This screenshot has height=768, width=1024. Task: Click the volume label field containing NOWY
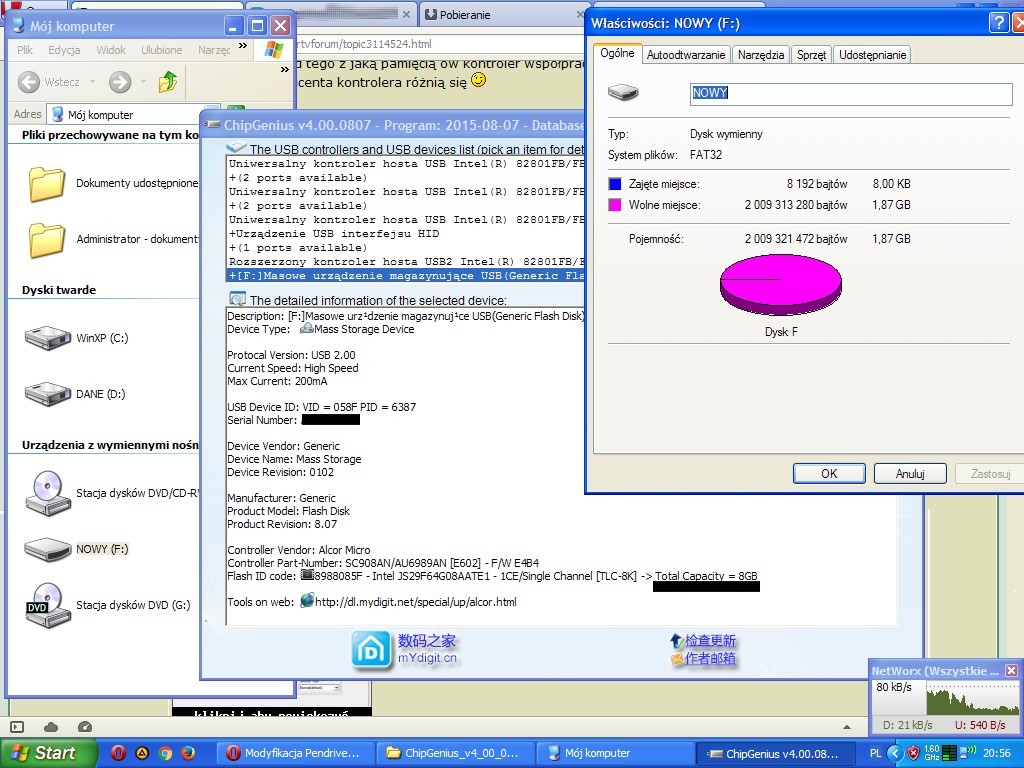click(851, 93)
